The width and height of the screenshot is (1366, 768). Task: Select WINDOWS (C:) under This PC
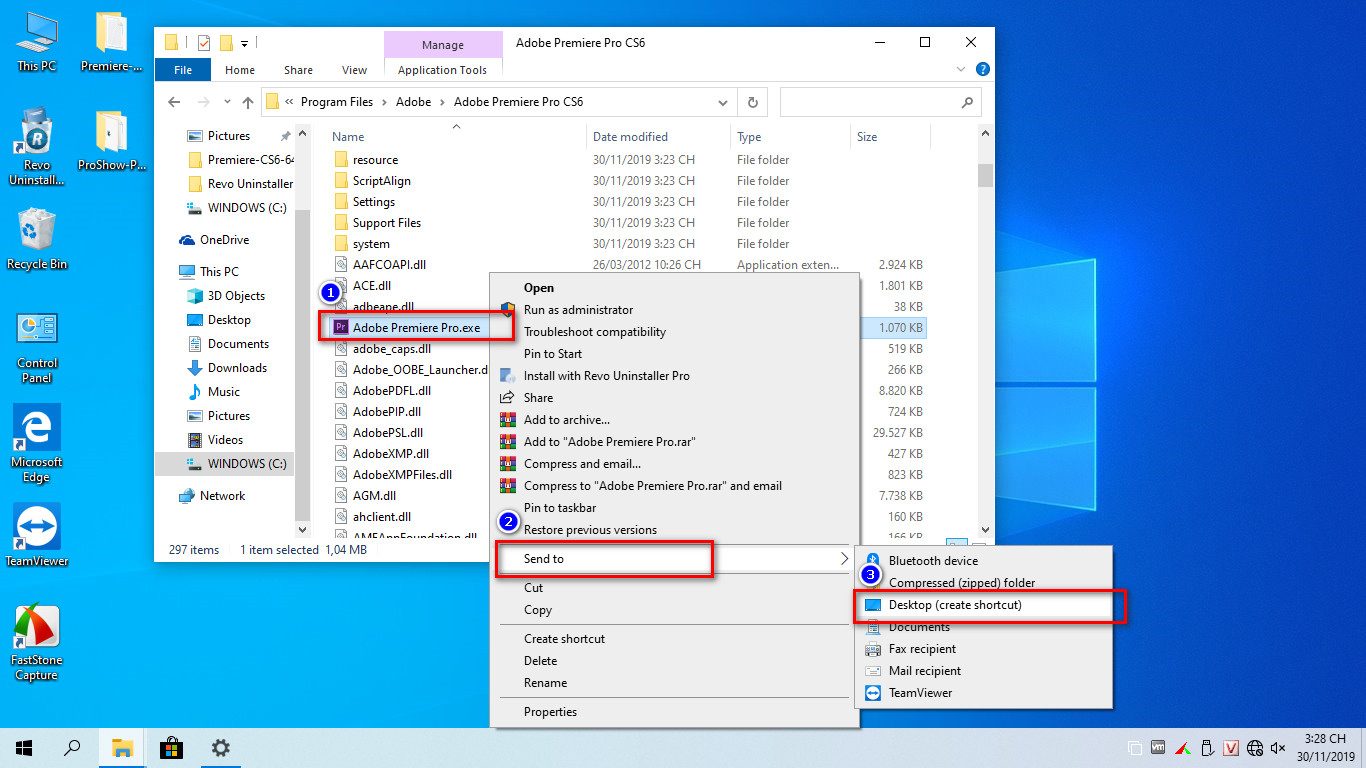(246, 464)
